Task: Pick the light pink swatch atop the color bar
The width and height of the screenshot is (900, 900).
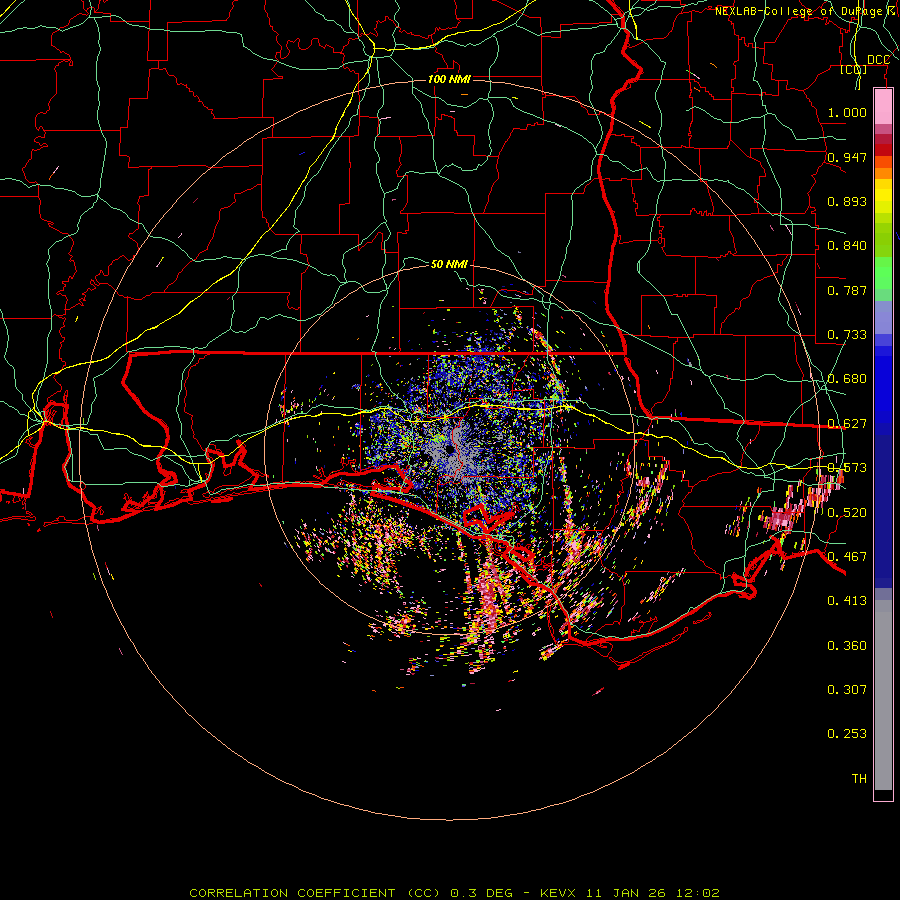Action: pyautogui.click(x=883, y=107)
